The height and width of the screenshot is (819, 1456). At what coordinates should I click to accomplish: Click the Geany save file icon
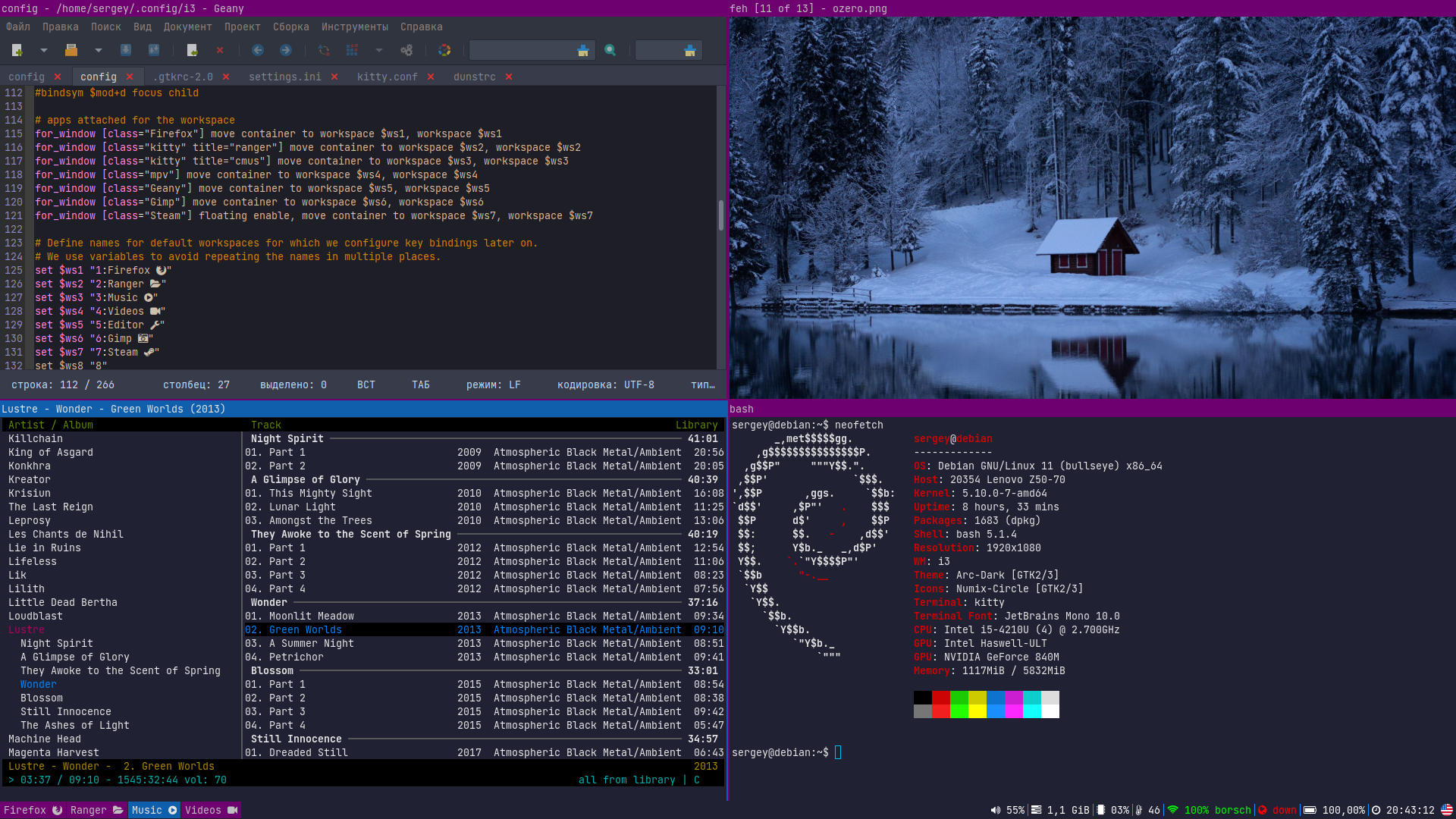(125, 50)
